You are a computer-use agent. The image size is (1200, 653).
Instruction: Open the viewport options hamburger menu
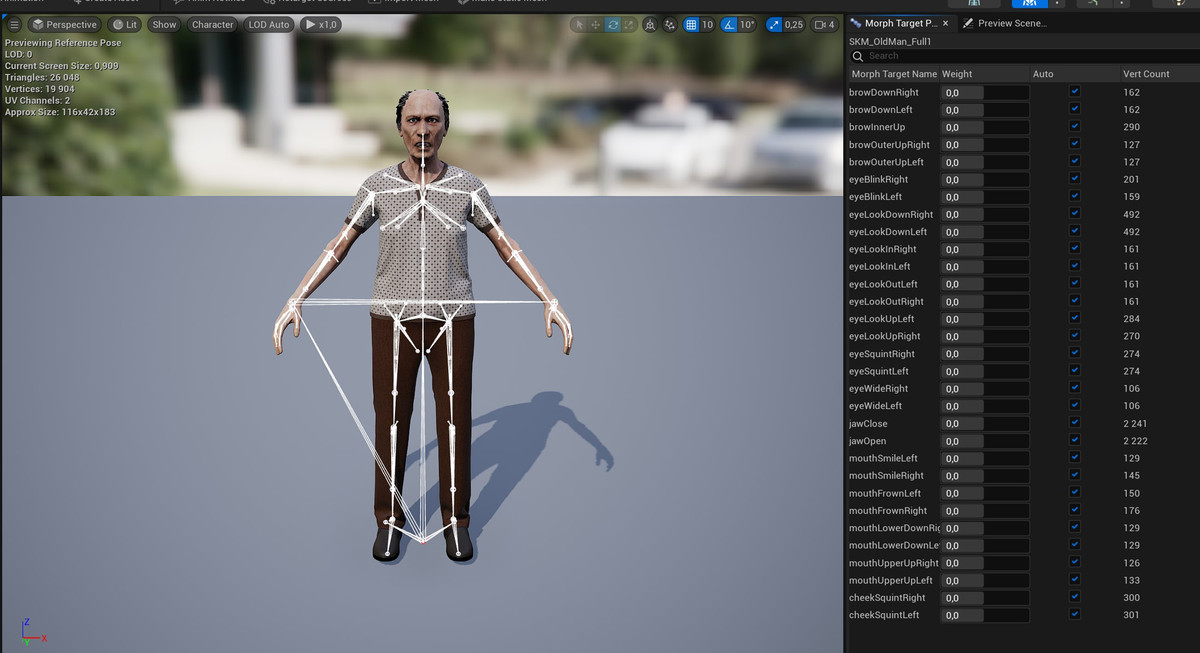pyautogui.click(x=14, y=24)
